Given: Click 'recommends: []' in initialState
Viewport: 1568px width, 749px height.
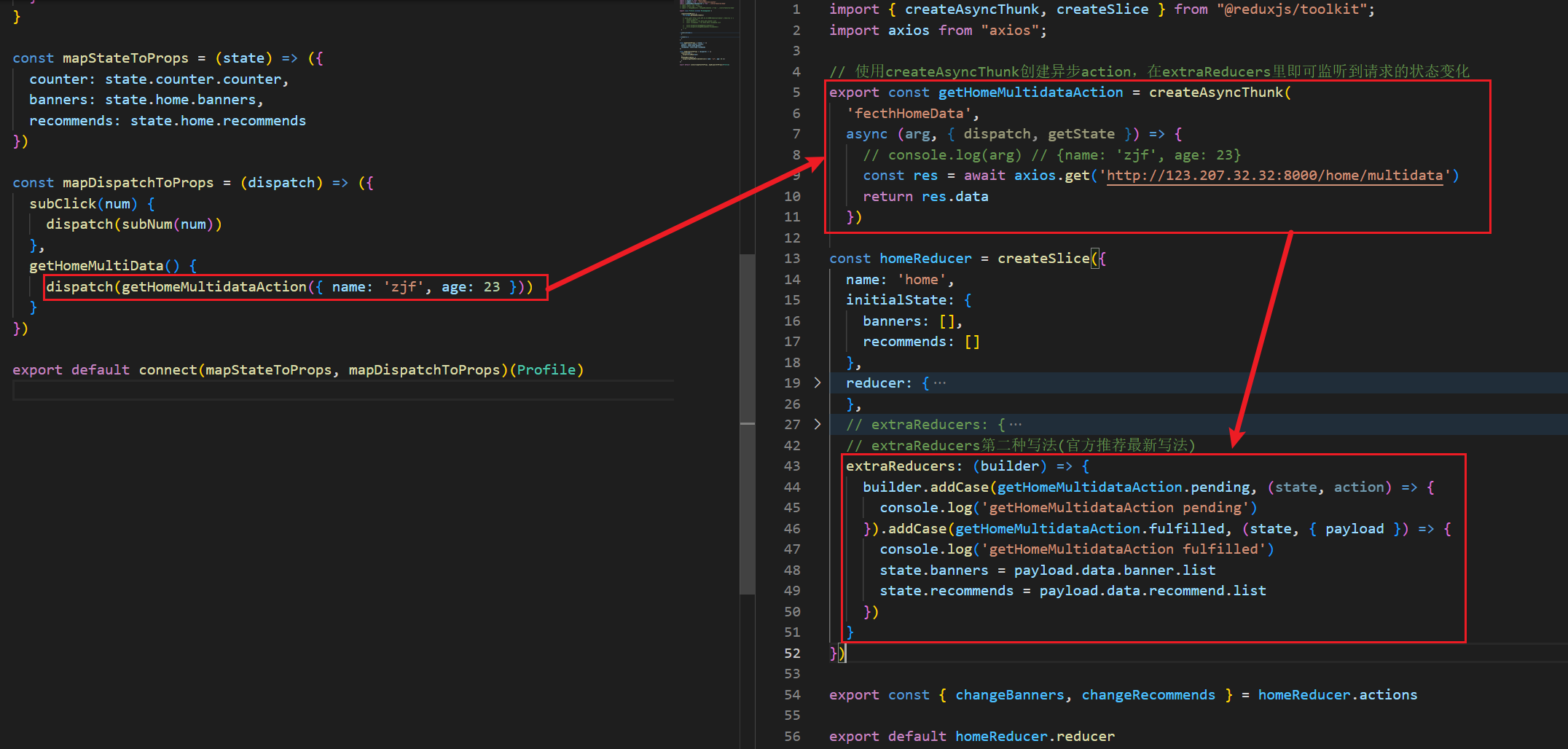Looking at the screenshot, I should tap(921, 342).
